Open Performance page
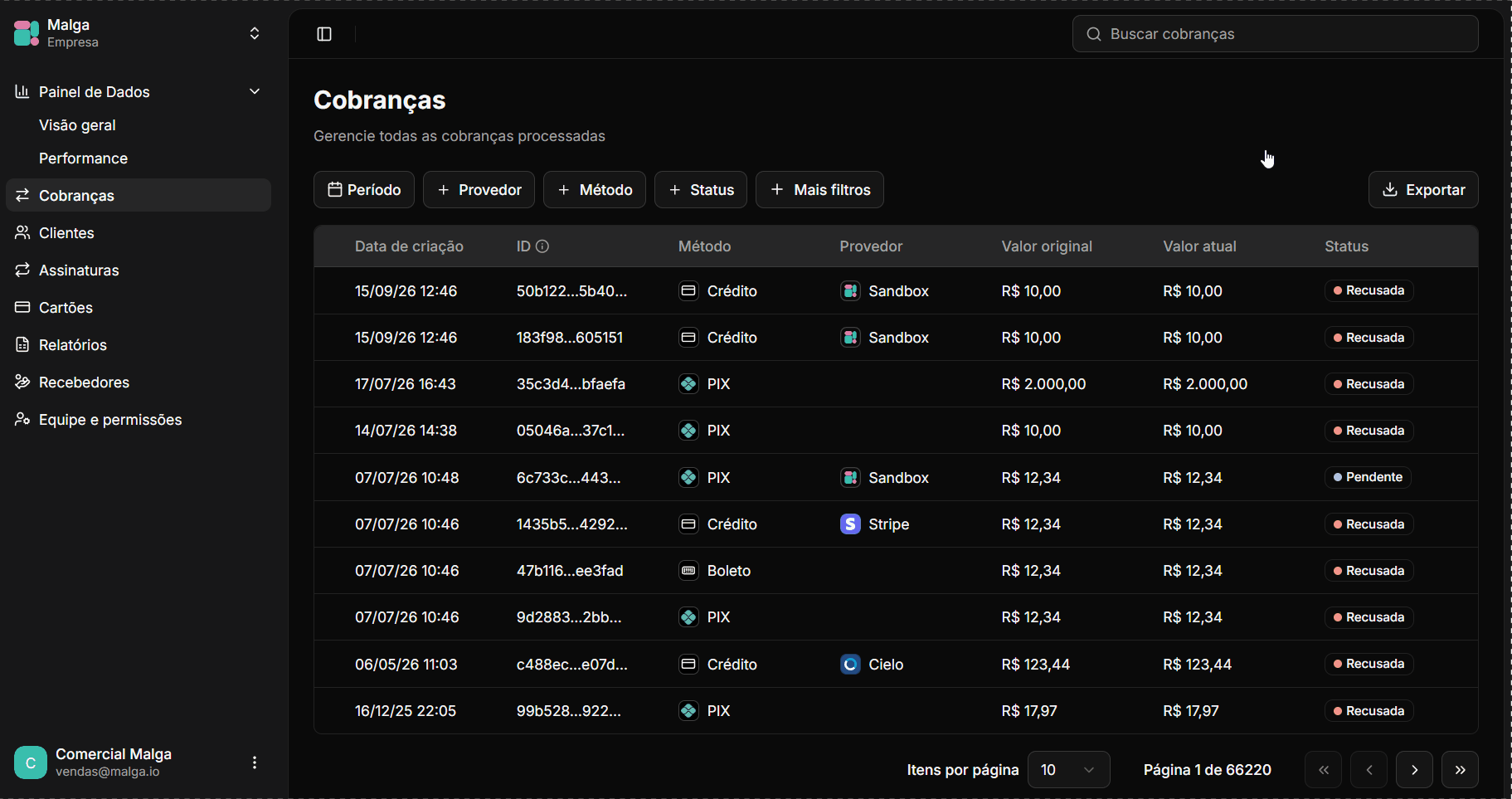The image size is (1512, 799). point(83,158)
